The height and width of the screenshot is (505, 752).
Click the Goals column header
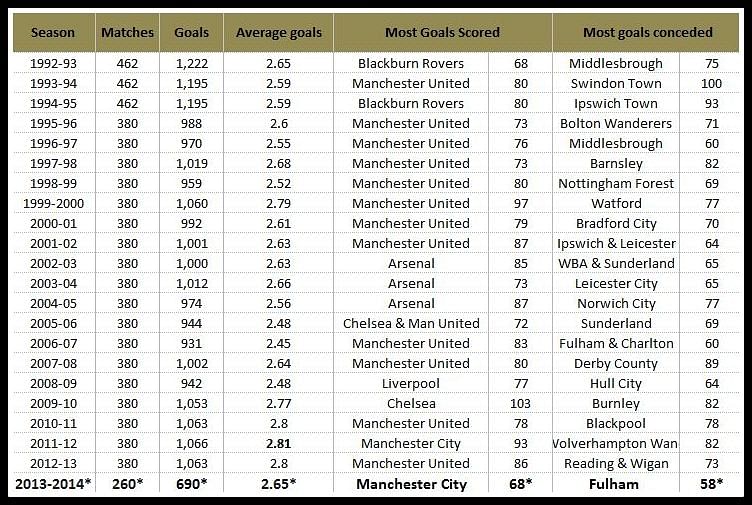pyautogui.click(x=191, y=33)
